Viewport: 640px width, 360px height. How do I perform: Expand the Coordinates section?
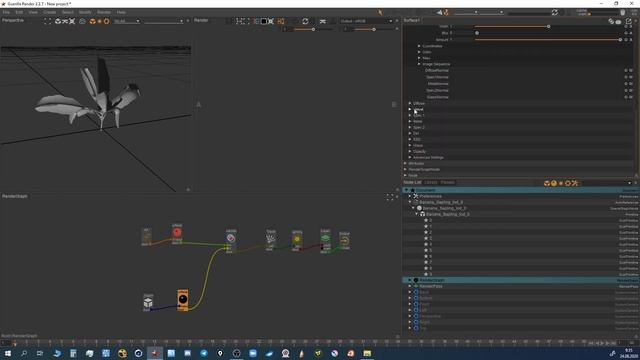[x=419, y=46]
